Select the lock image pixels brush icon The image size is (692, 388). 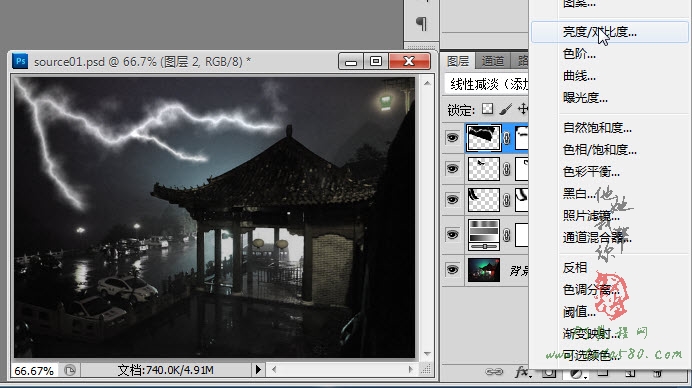pyautogui.click(x=506, y=109)
